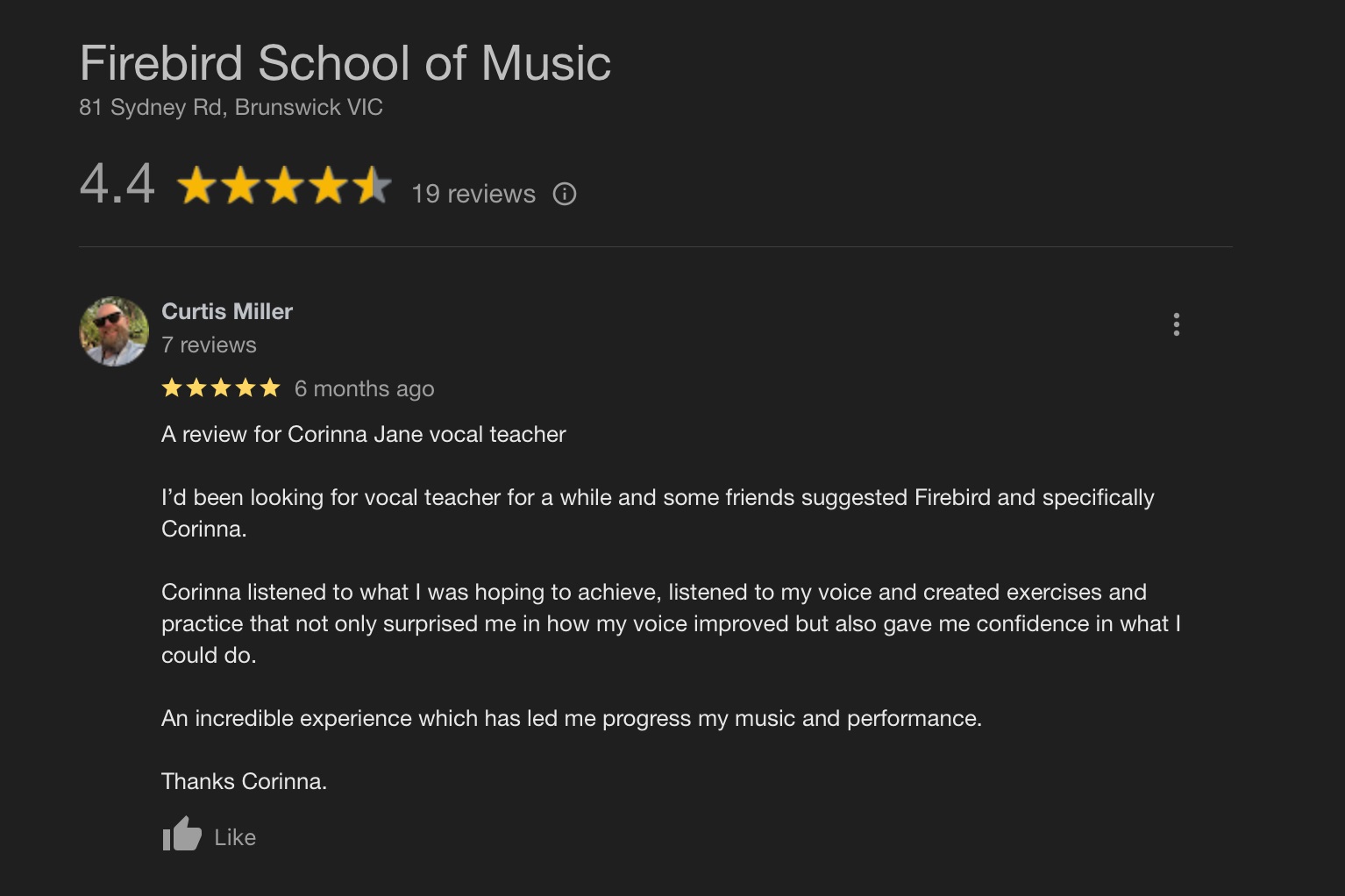This screenshot has width=1345, height=896.
Task: Click the paragraph starting I'd been looking
Action: click(658, 513)
